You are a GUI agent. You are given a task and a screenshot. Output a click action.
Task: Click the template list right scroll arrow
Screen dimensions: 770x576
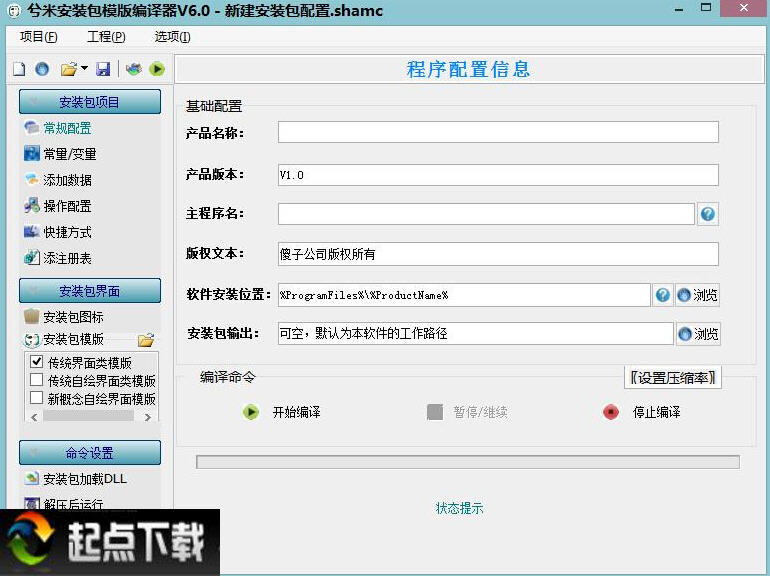(148, 417)
